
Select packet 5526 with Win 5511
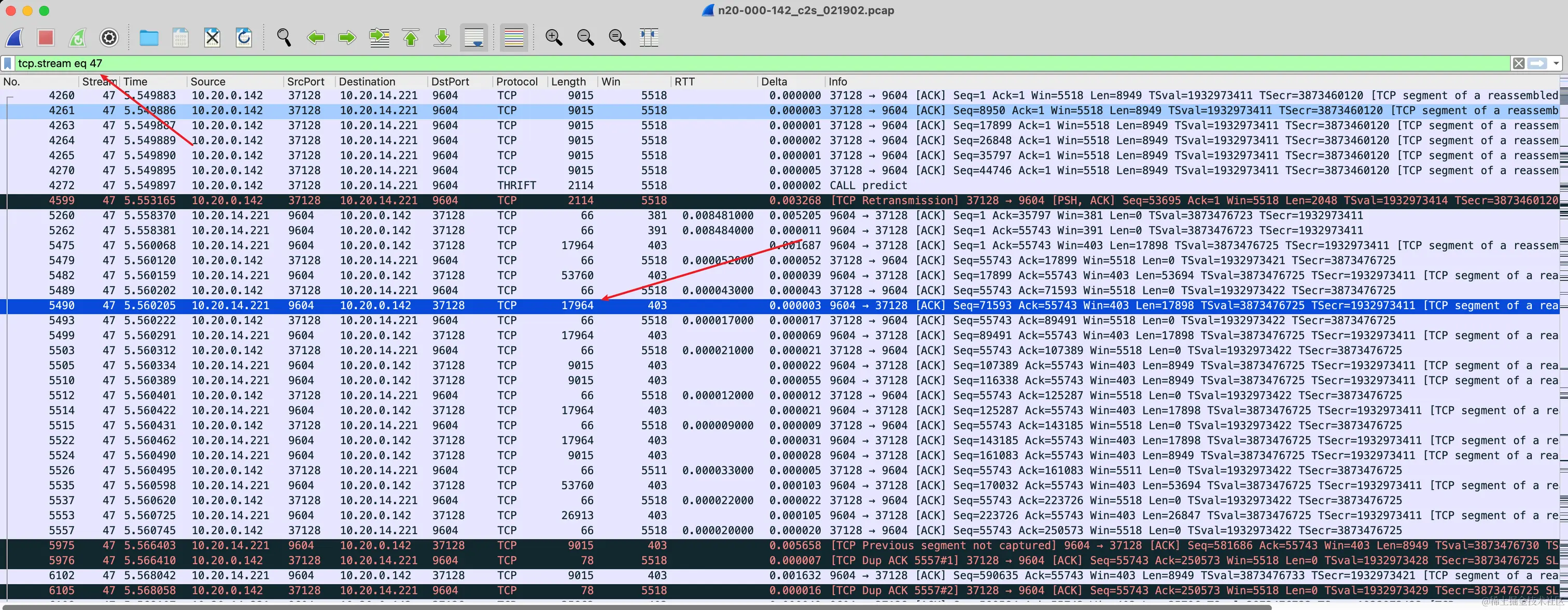pos(779,470)
